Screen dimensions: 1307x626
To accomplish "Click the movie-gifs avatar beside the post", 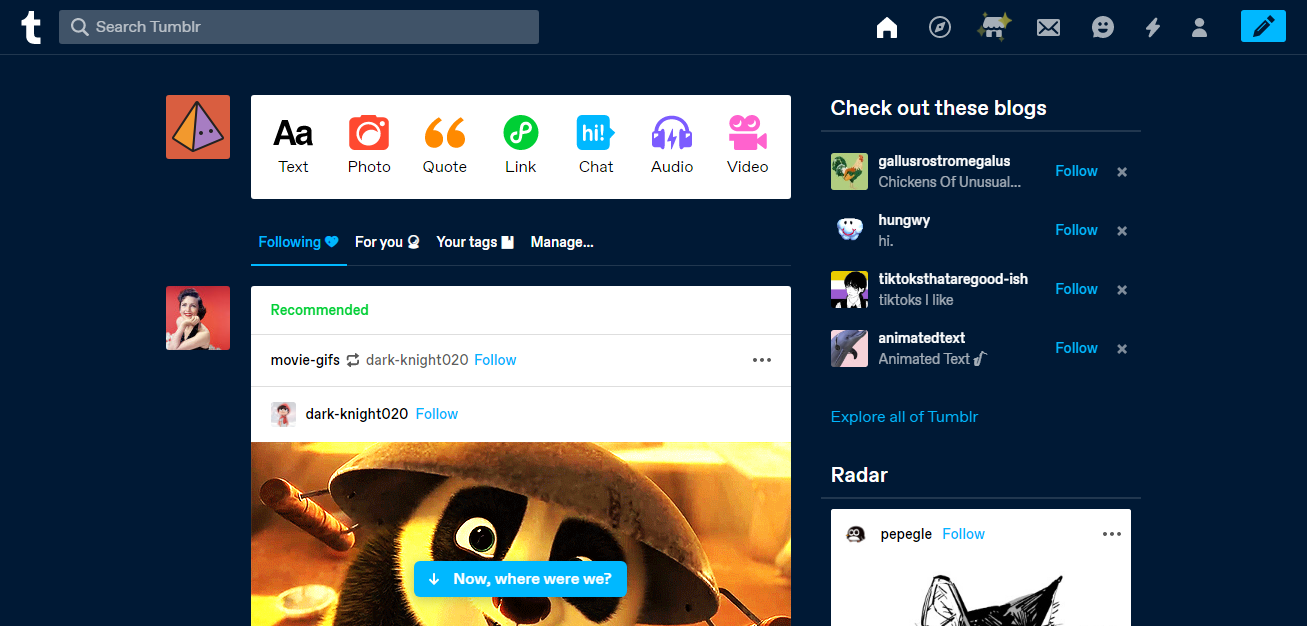I will coord(198,318).
